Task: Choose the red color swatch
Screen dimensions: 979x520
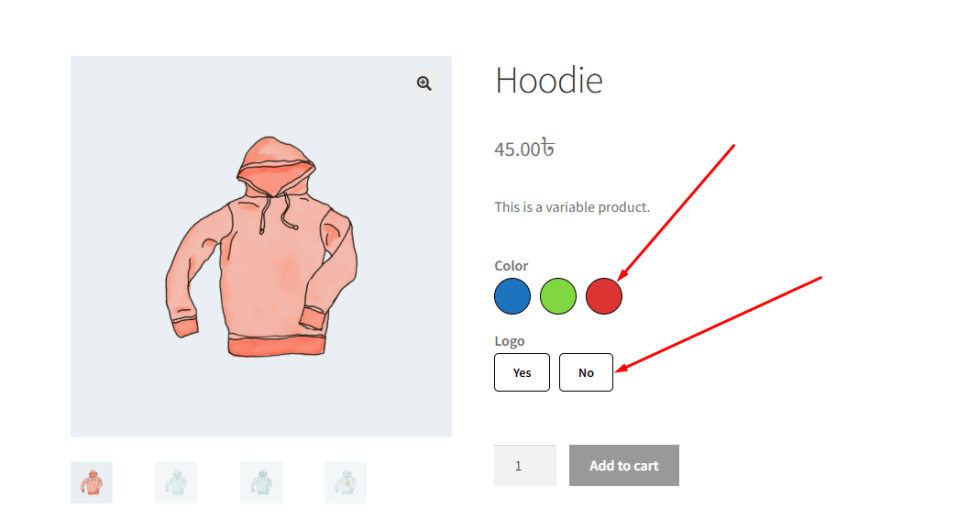Action: (x=604, y=296)
